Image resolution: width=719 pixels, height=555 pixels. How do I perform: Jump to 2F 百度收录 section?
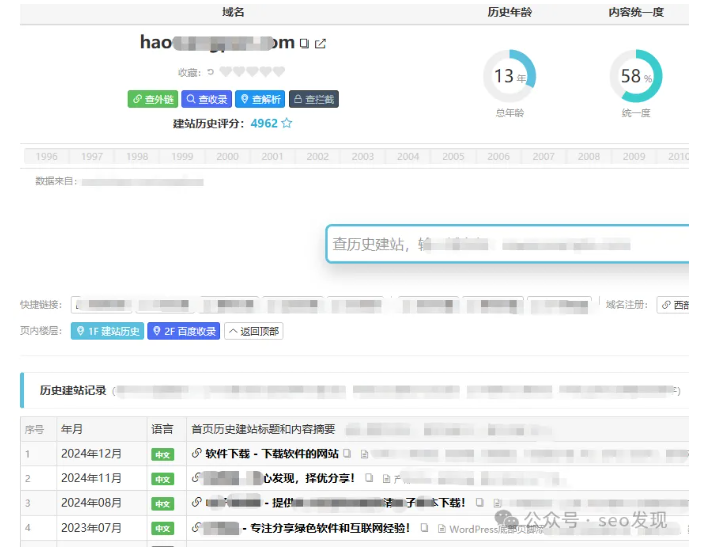click(x=184, y=331)
